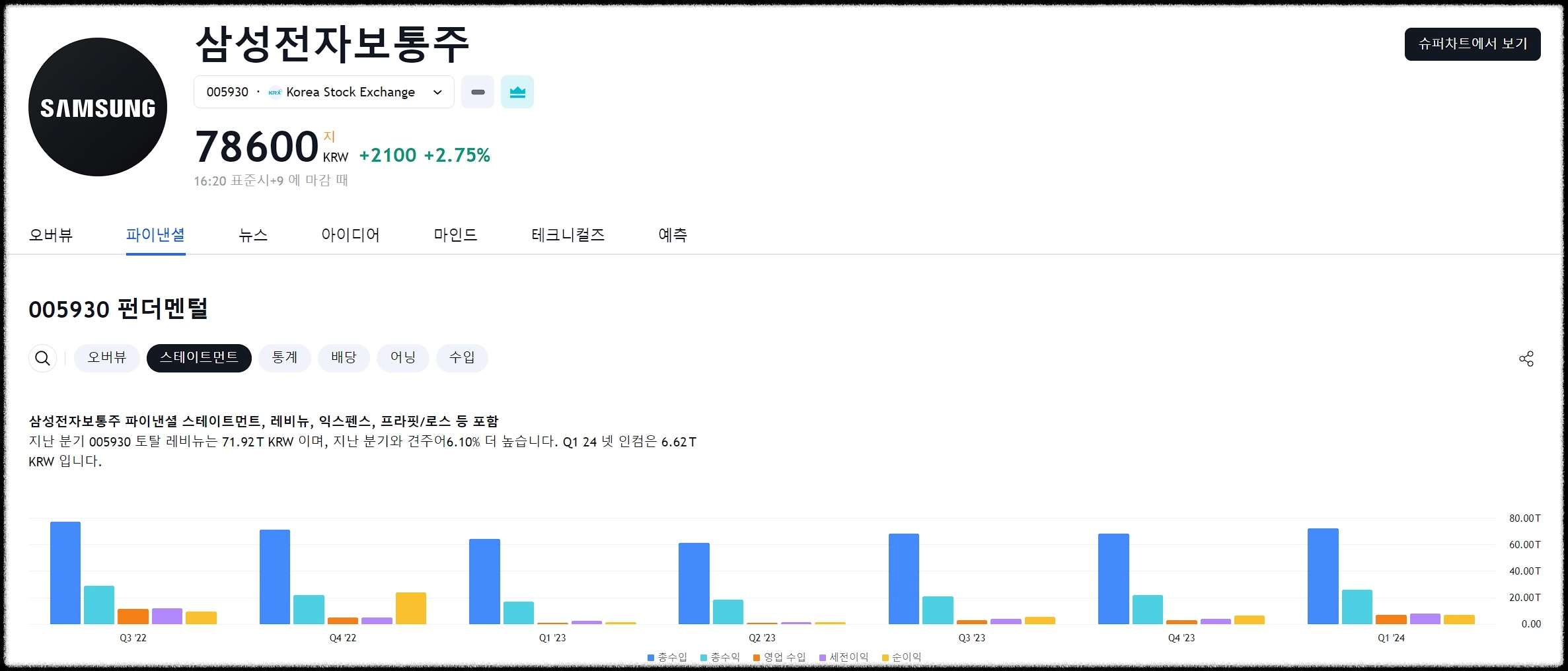
Task: Click the 40.00T y-axis value
Action: (x=1524, y=571)
